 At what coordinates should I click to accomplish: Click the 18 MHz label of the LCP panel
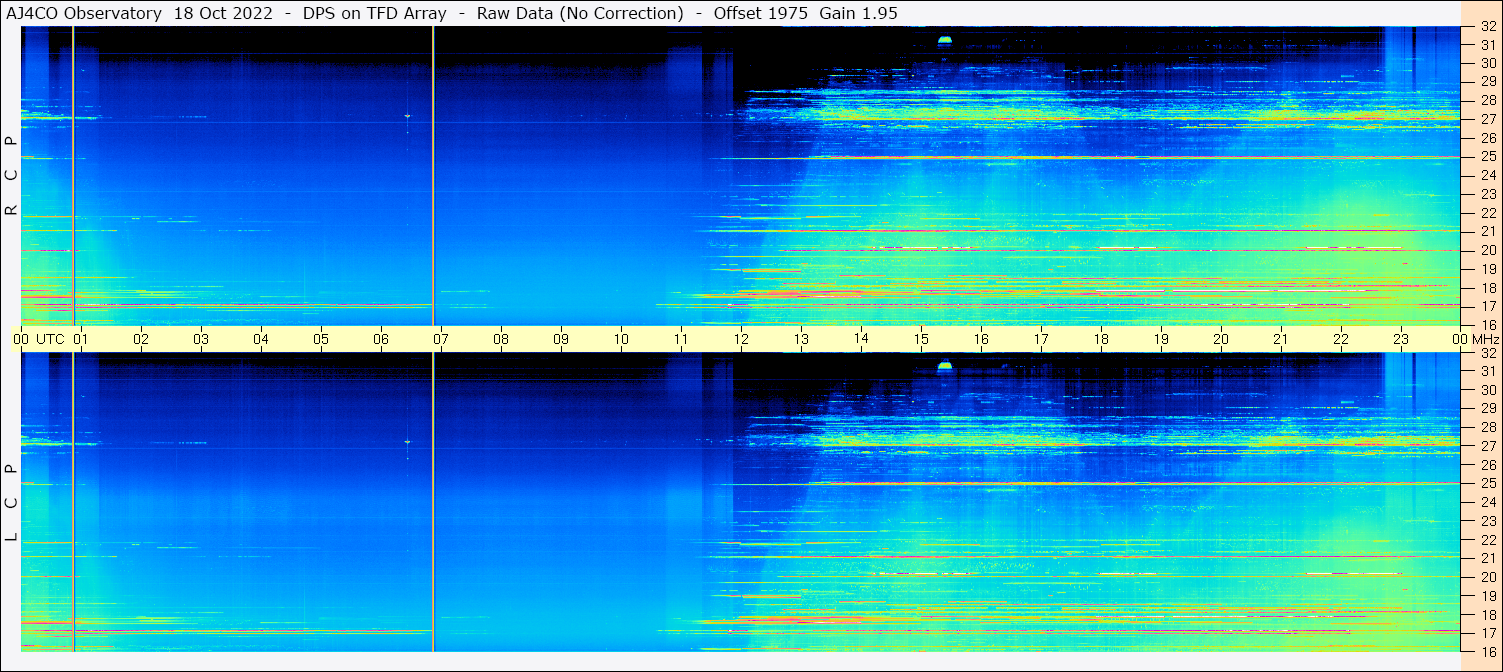point(1487,615)
